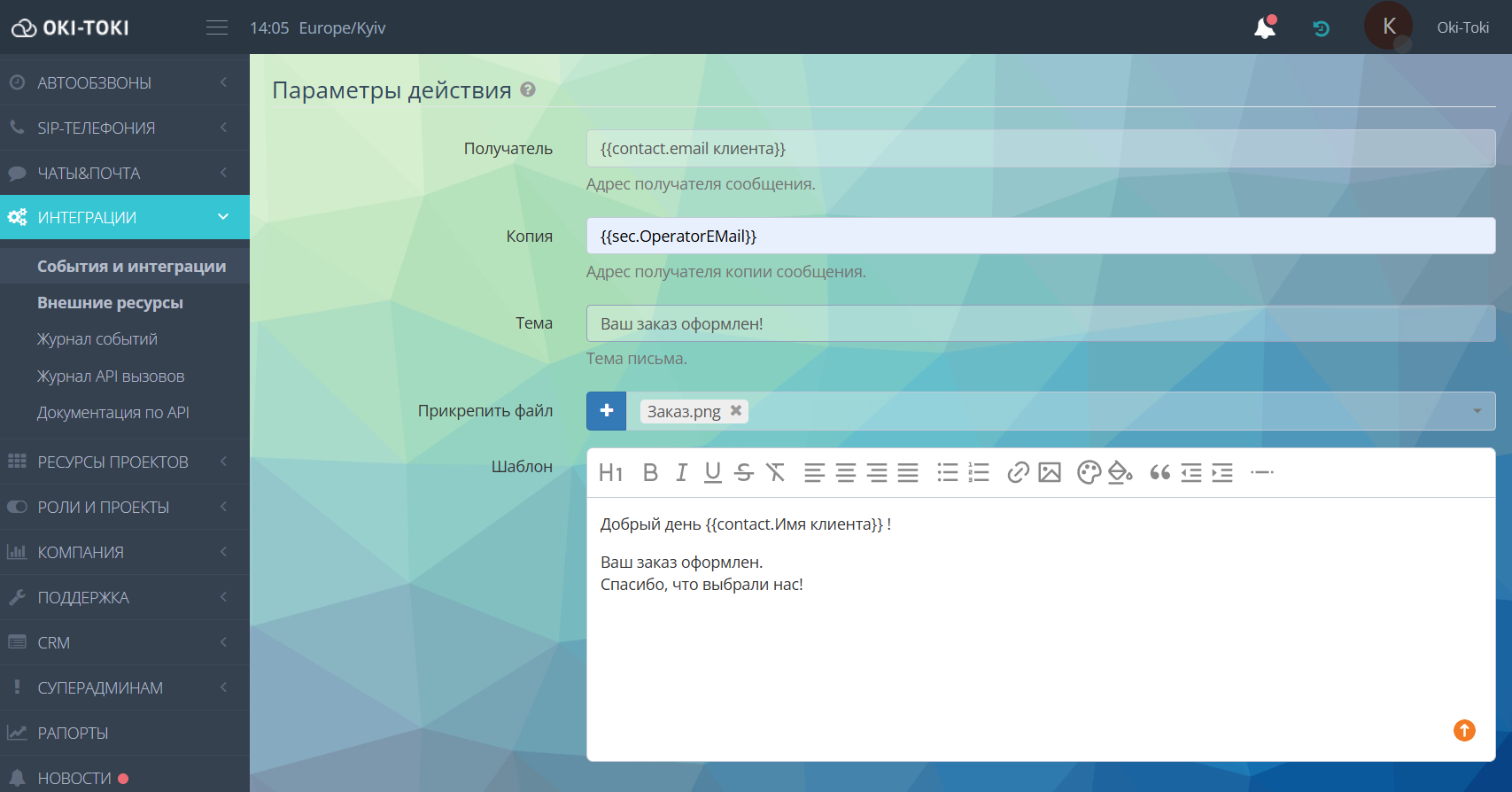Viewport: 1512px width, 792px height.
Task: Decrease indent in the editor
Action: click(x=1191, y=473)
